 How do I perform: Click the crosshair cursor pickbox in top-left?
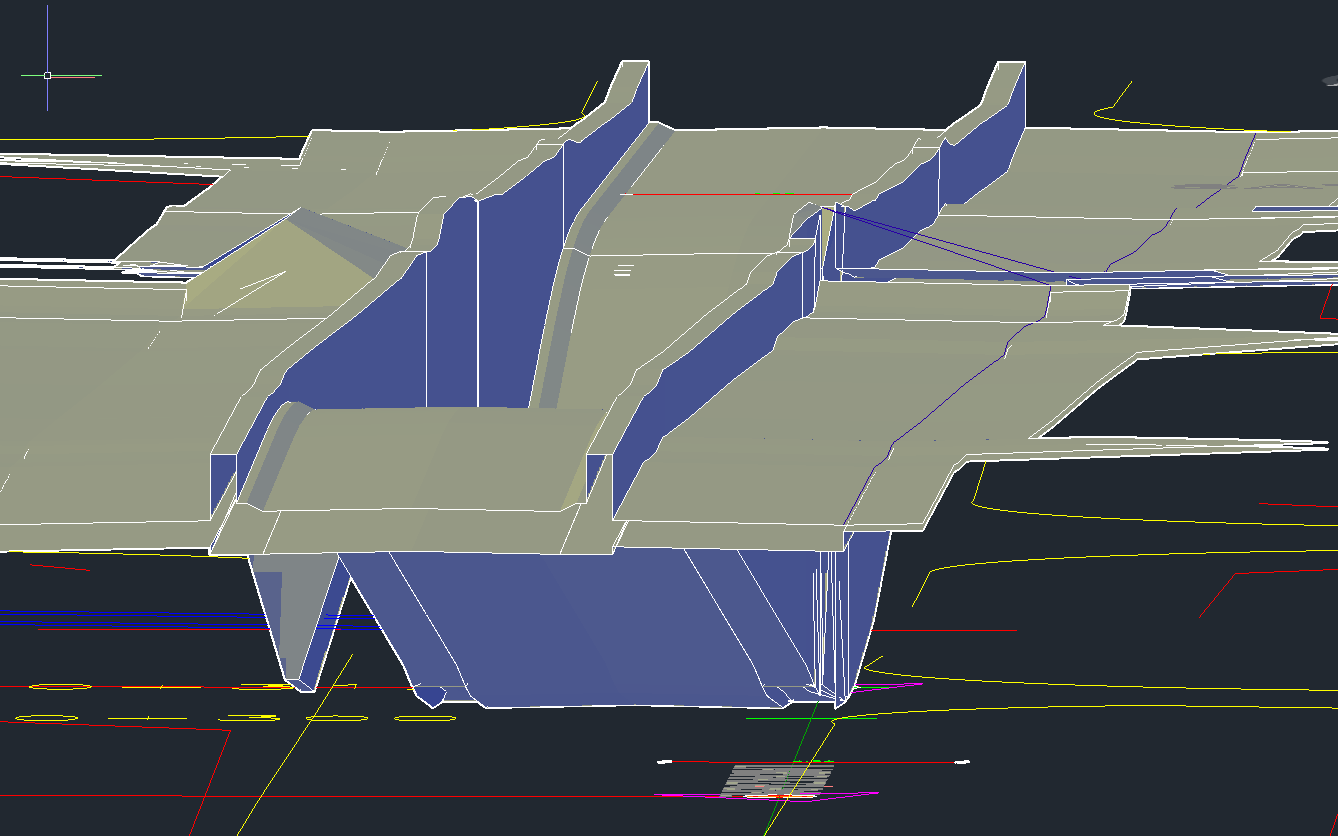[47, 75]
